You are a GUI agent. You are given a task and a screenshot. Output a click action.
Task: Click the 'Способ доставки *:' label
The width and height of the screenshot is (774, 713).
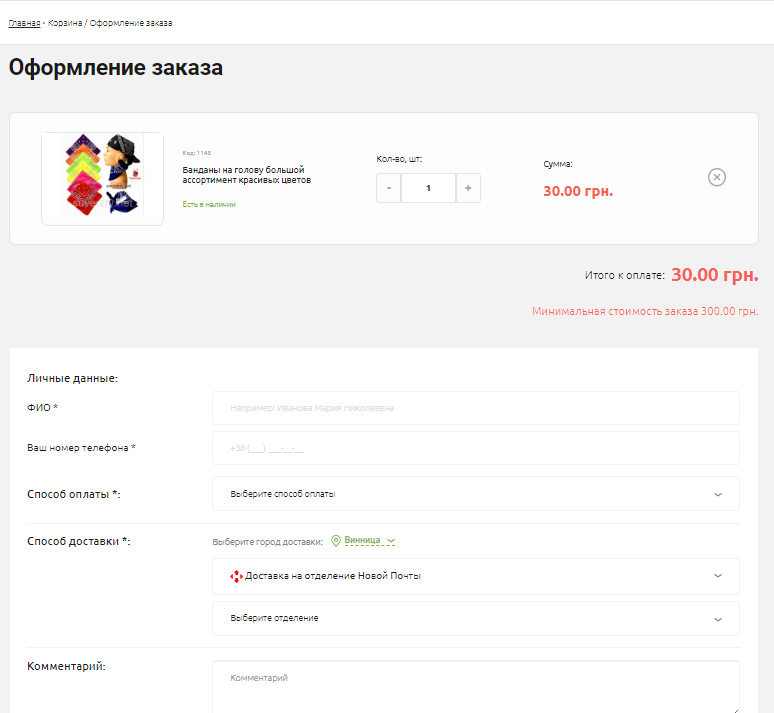pos(78,541)
